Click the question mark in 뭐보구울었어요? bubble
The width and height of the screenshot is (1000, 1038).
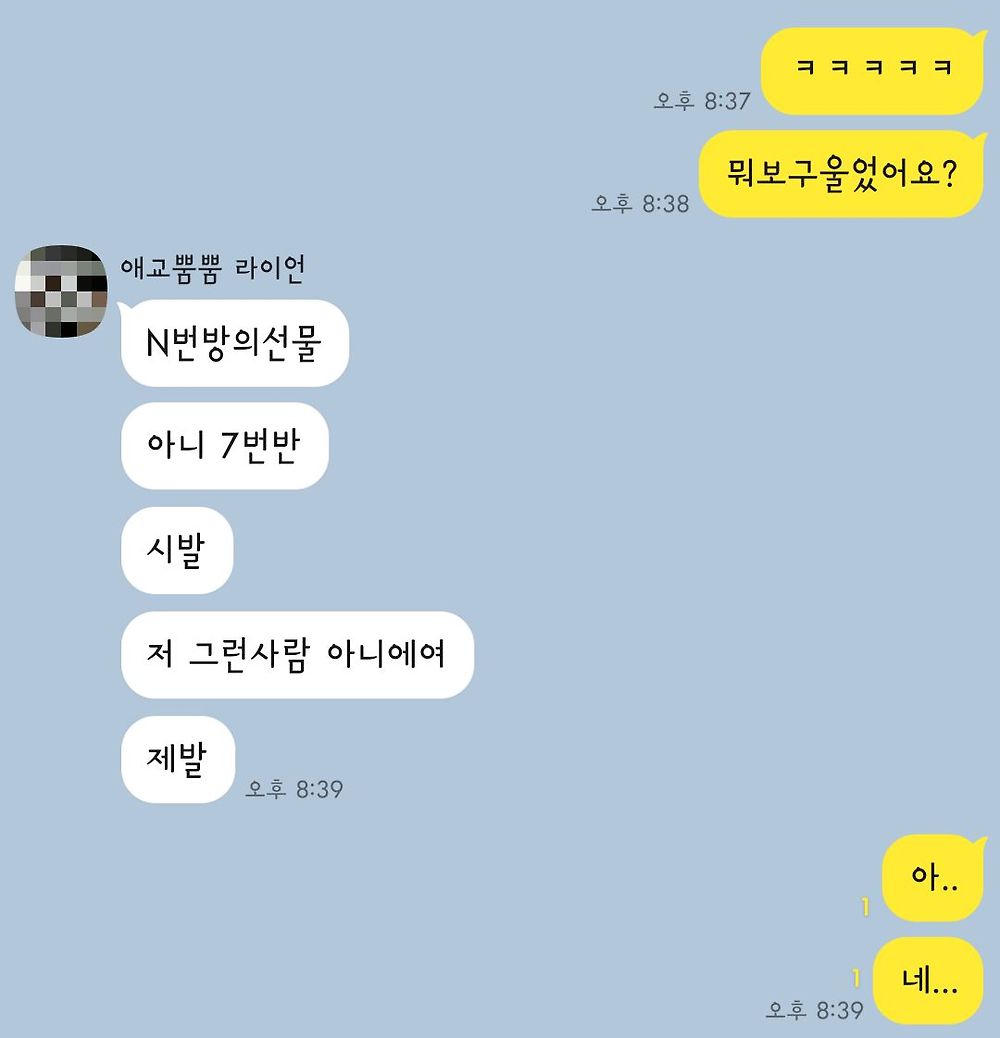[949, 174]
